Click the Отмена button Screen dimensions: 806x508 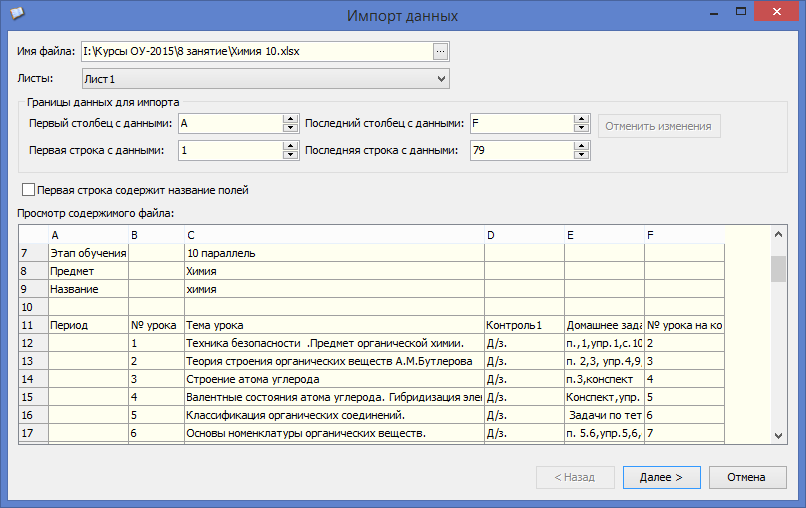point(746,478)
